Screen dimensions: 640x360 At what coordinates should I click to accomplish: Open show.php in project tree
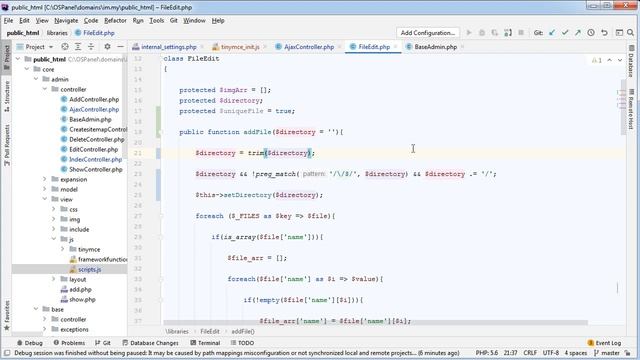click(x=82, y=300)
